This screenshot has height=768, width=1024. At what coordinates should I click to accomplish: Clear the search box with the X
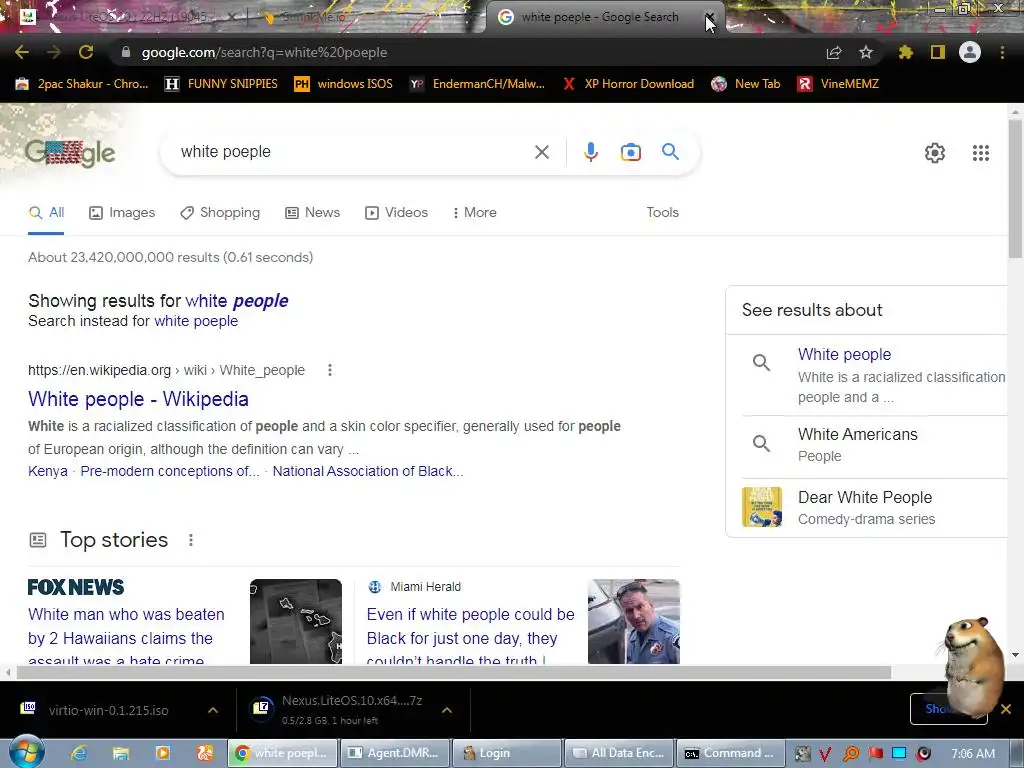click(541, 152)
